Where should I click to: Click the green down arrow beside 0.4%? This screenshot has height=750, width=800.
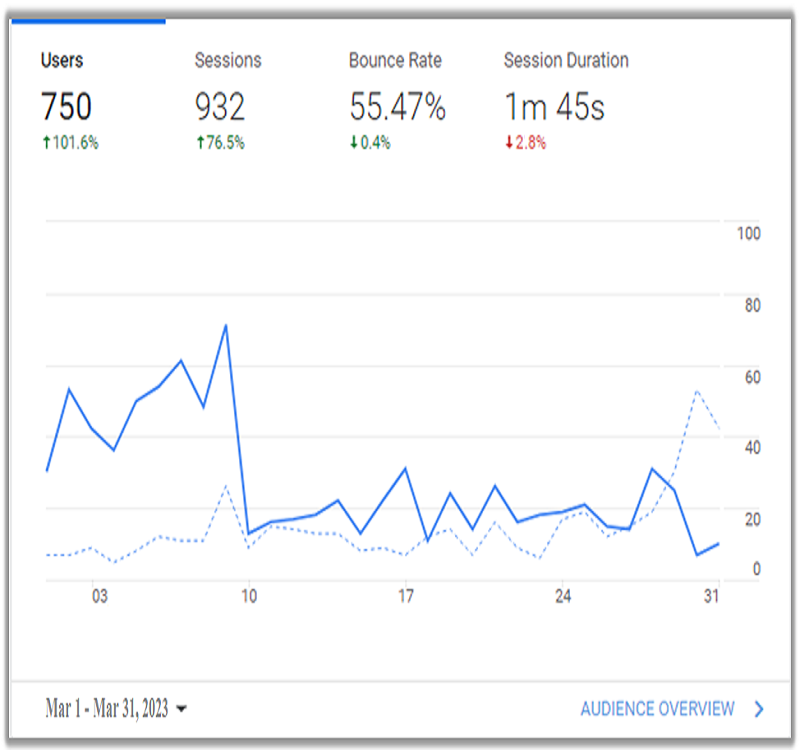click(354, 143)
